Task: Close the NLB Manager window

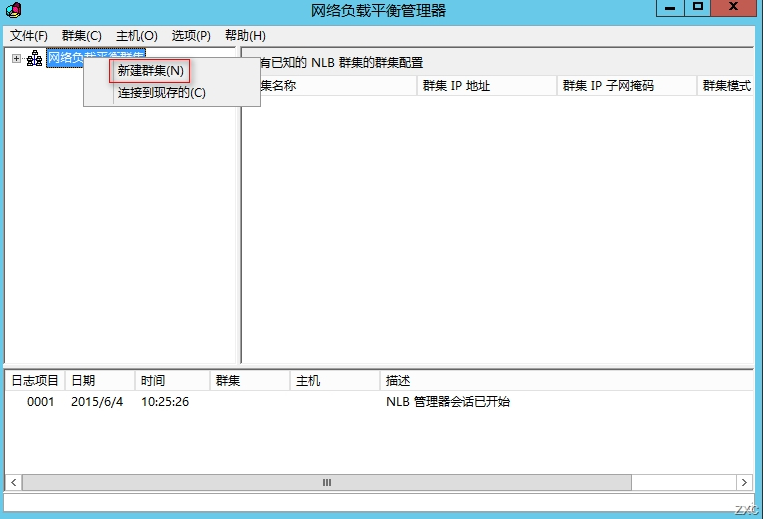Action: pos(734,8)
